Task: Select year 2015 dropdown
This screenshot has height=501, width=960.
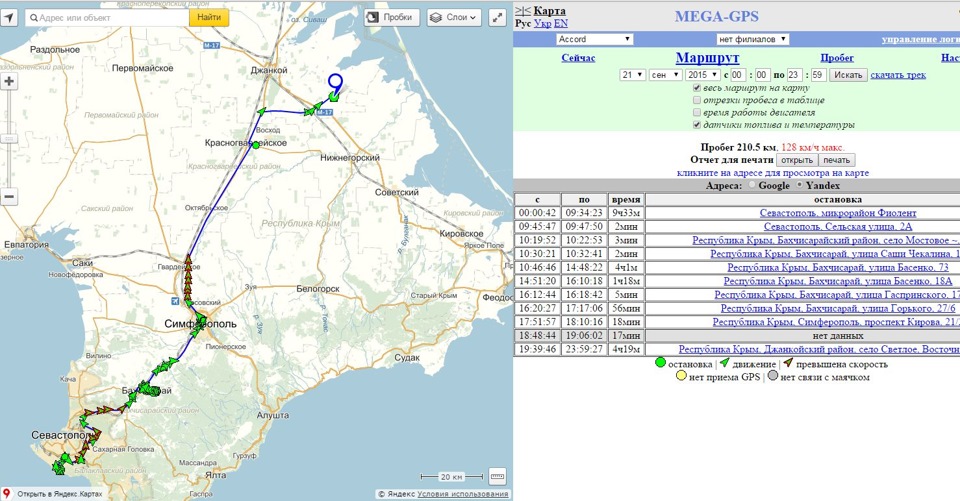Action: pyautogui.click(x=702, y=75)
